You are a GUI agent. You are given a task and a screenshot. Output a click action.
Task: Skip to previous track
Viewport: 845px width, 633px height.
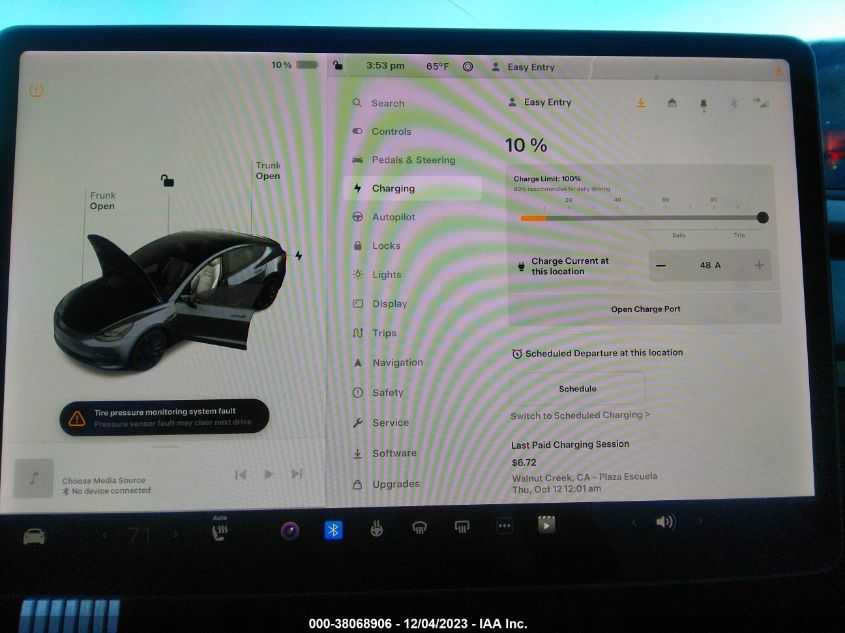tap(240, 475)
